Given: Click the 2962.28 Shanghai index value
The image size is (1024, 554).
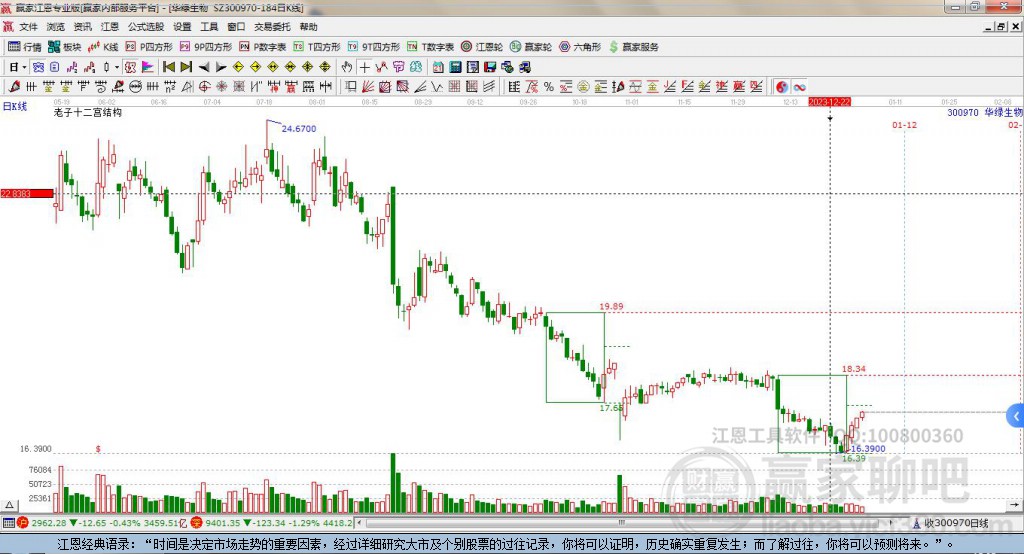Looking at the screenshot, I should pos(48,523).
